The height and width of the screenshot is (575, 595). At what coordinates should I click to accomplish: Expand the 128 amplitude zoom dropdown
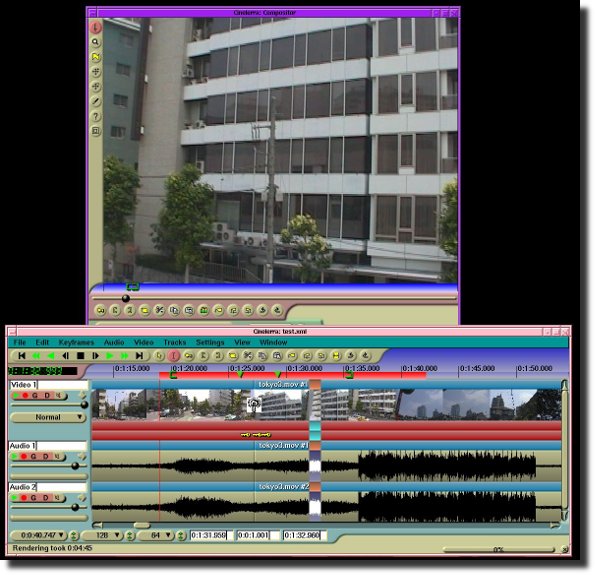click(102, 535)
